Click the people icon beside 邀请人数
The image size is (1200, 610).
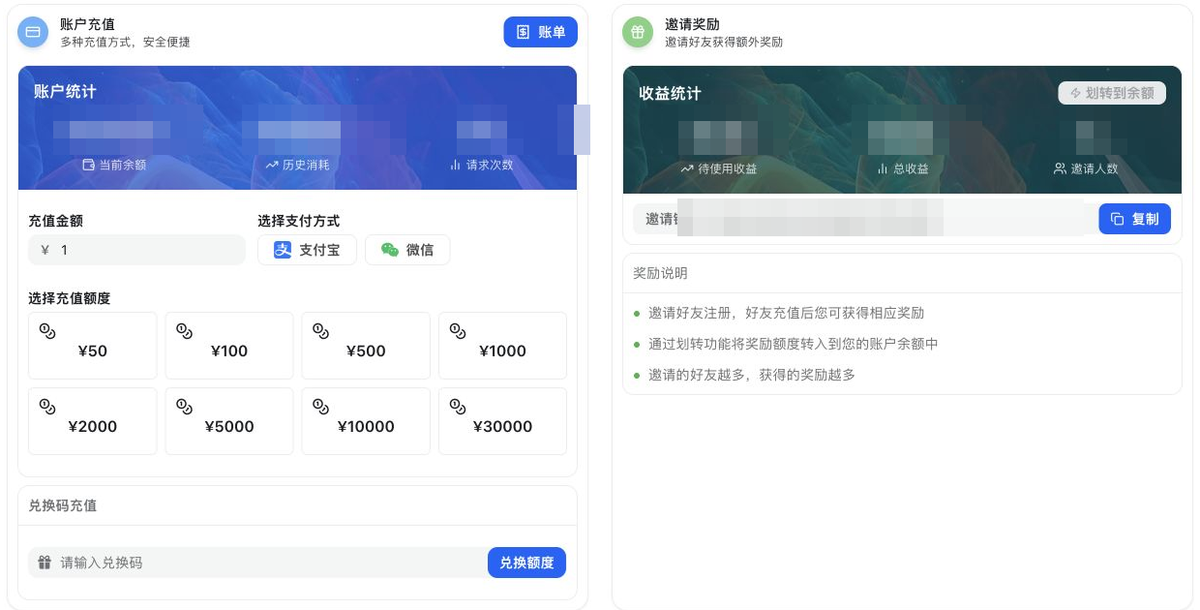click(x=1060, y=169)
